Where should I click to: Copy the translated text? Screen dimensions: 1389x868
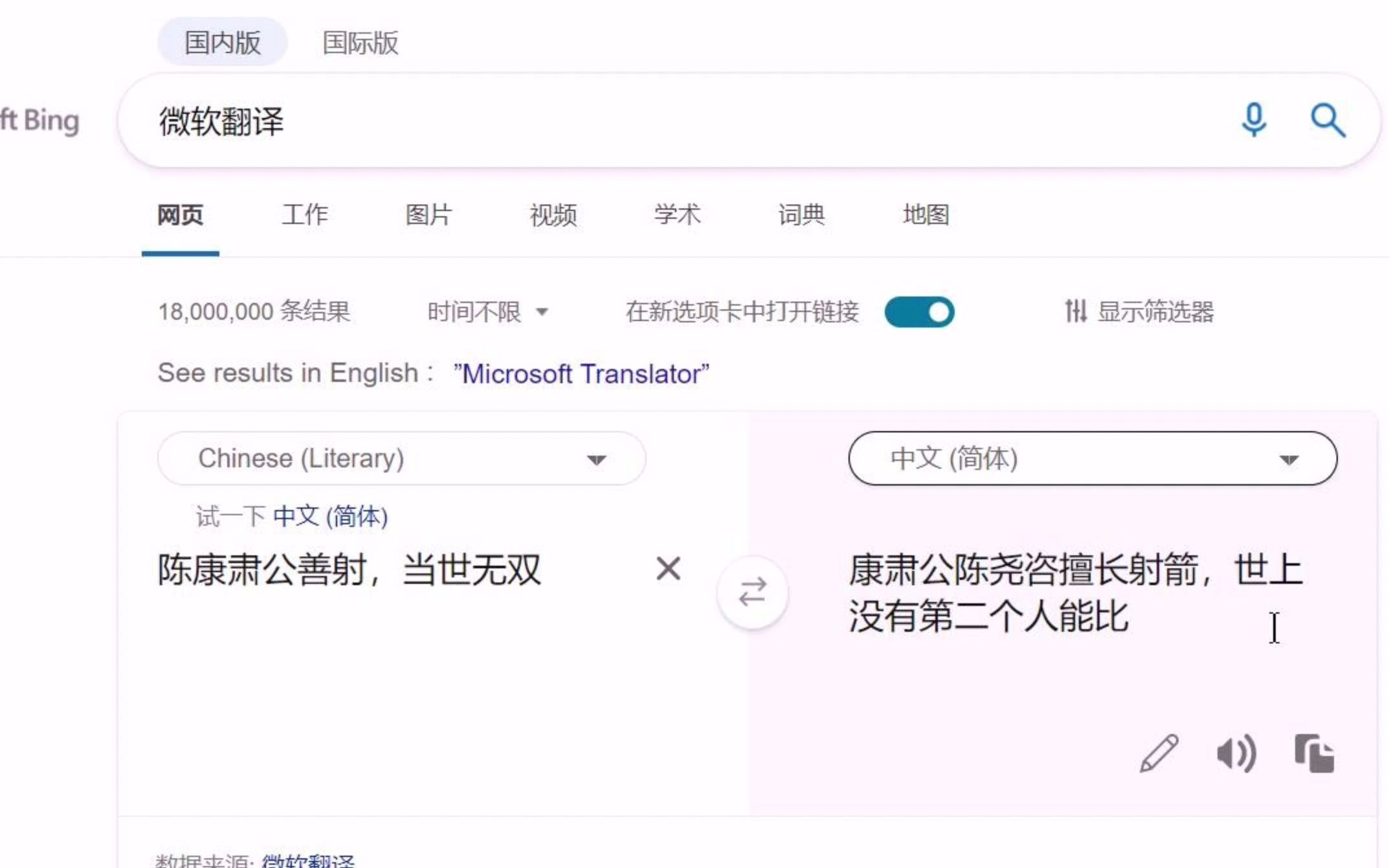click(x=1314, y=753)
